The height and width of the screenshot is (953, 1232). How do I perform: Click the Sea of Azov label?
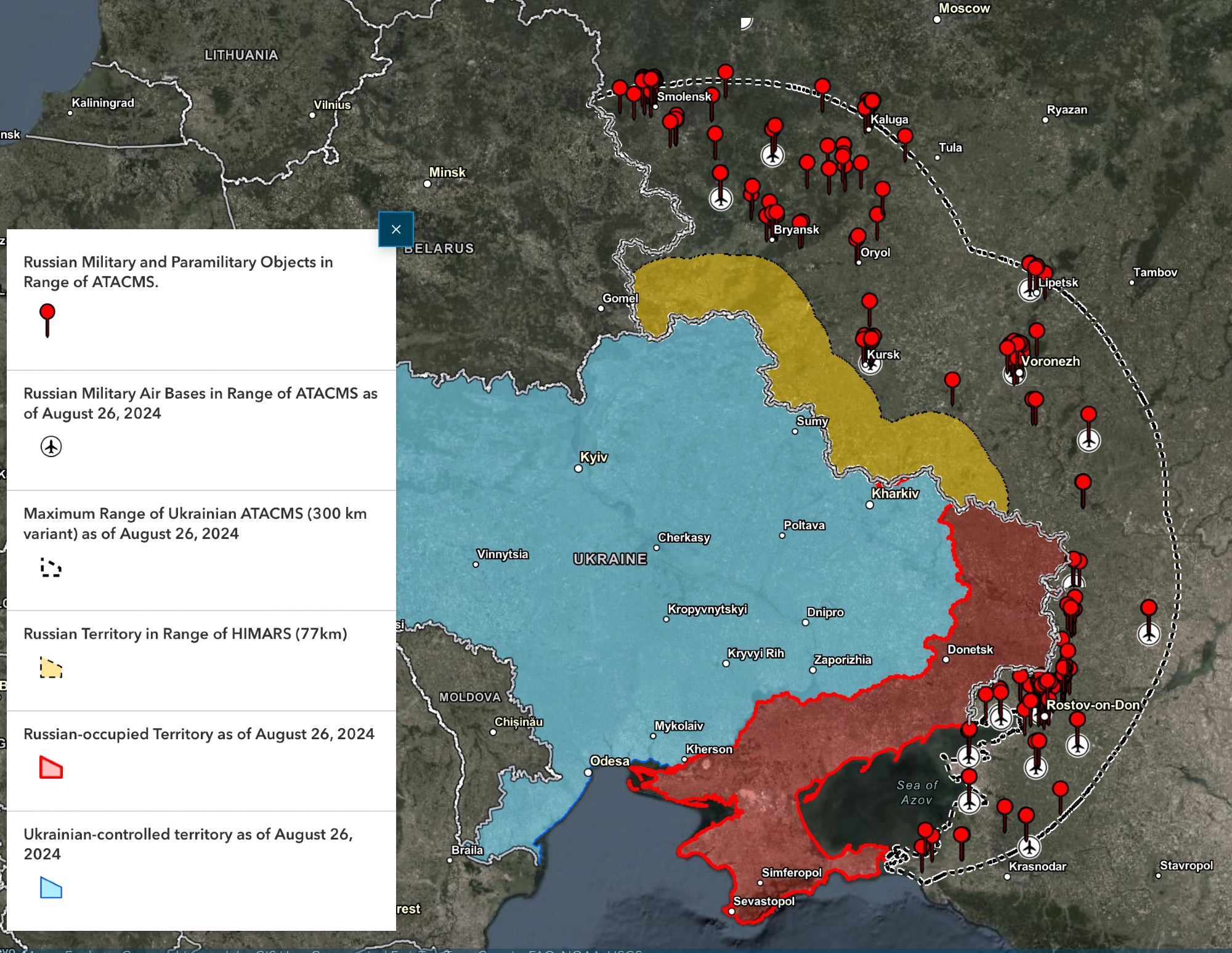[917, 793]
